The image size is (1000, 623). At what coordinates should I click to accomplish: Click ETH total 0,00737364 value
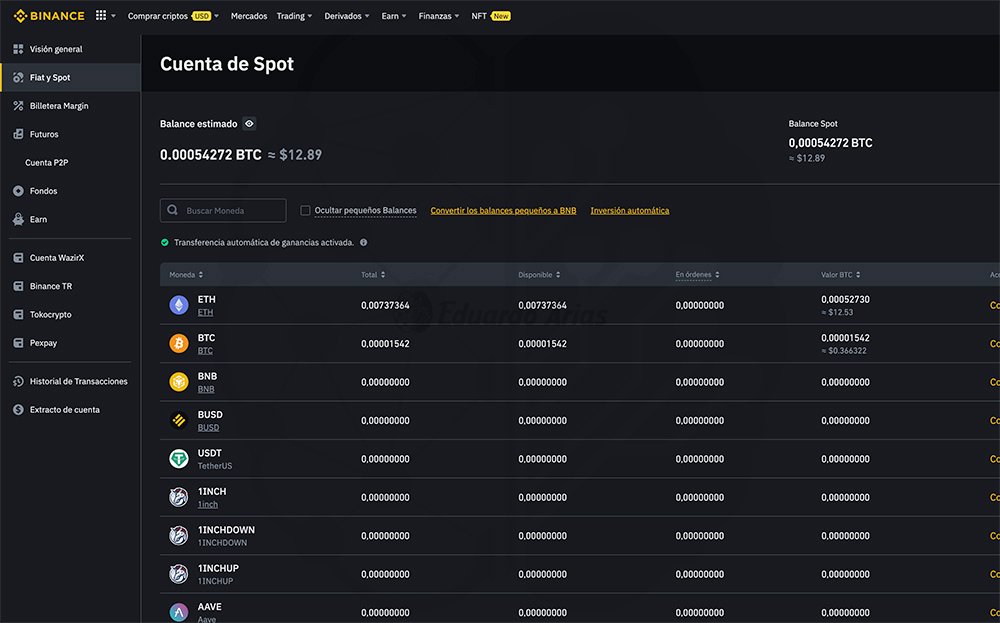tap(385, 305)
